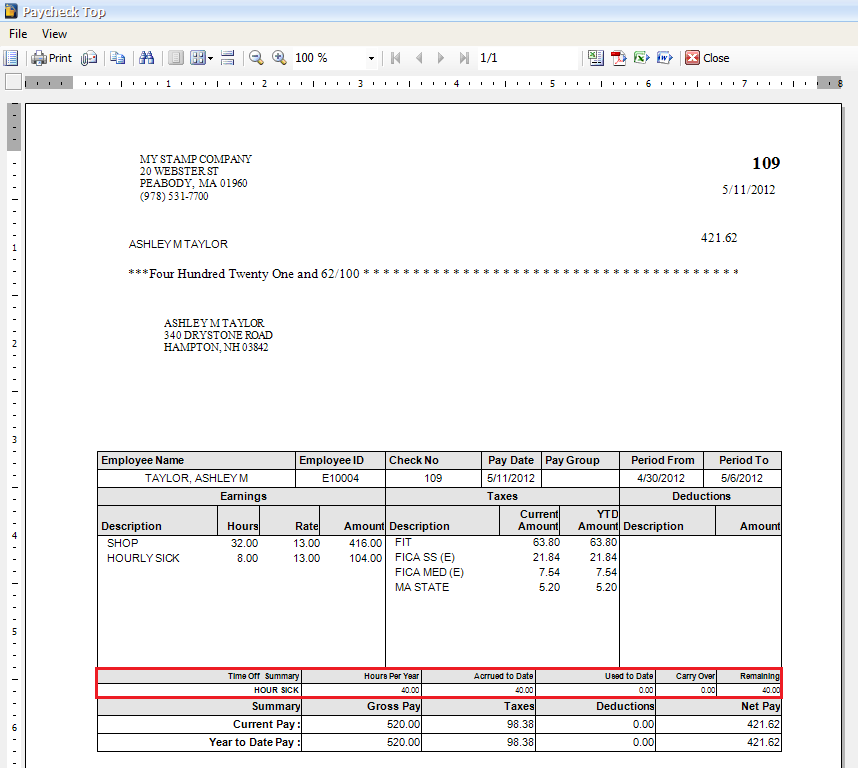Image resolution: width=858 pixels, height=768 pixels.
Task: Open the 100 % zoom dropdown
Action: [371, 59]
